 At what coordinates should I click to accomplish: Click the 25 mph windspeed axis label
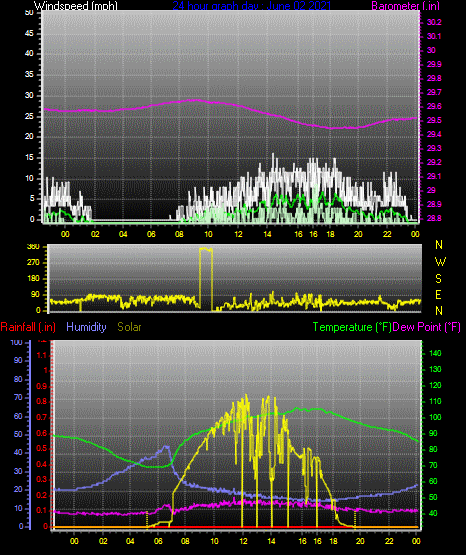coord(29,116)
